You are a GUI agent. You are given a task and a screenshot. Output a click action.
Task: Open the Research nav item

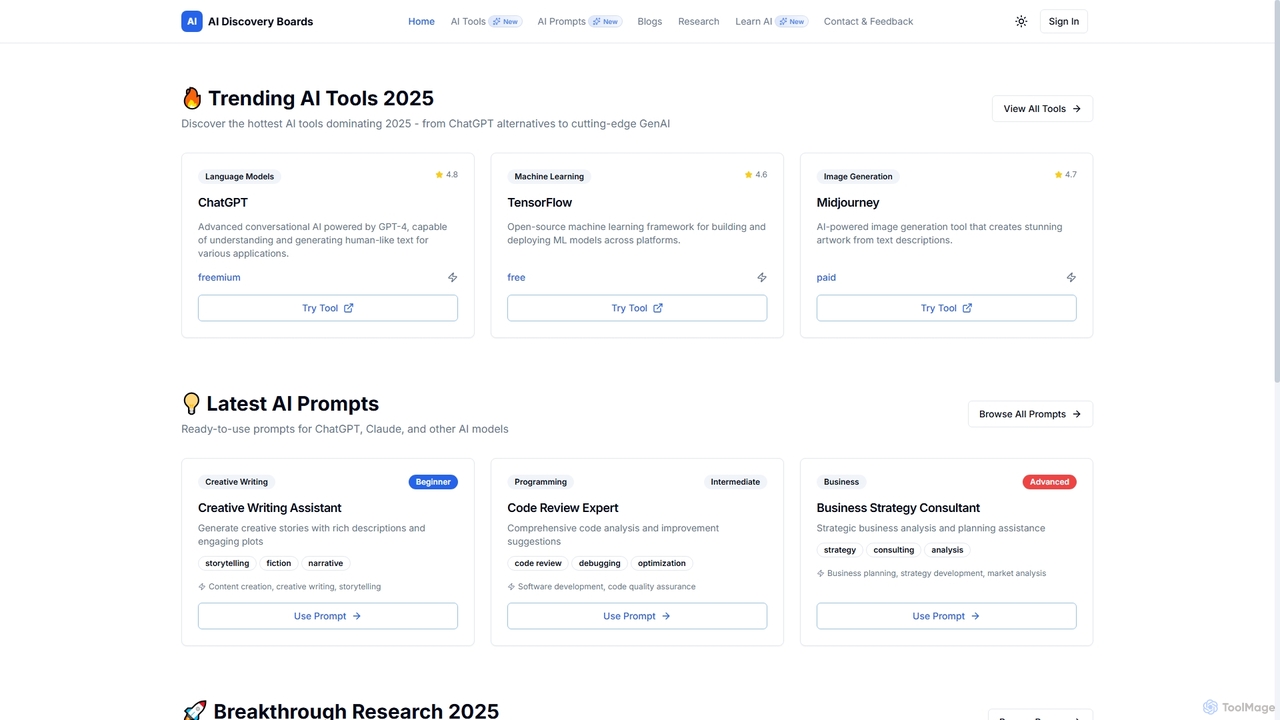[699, 21]
